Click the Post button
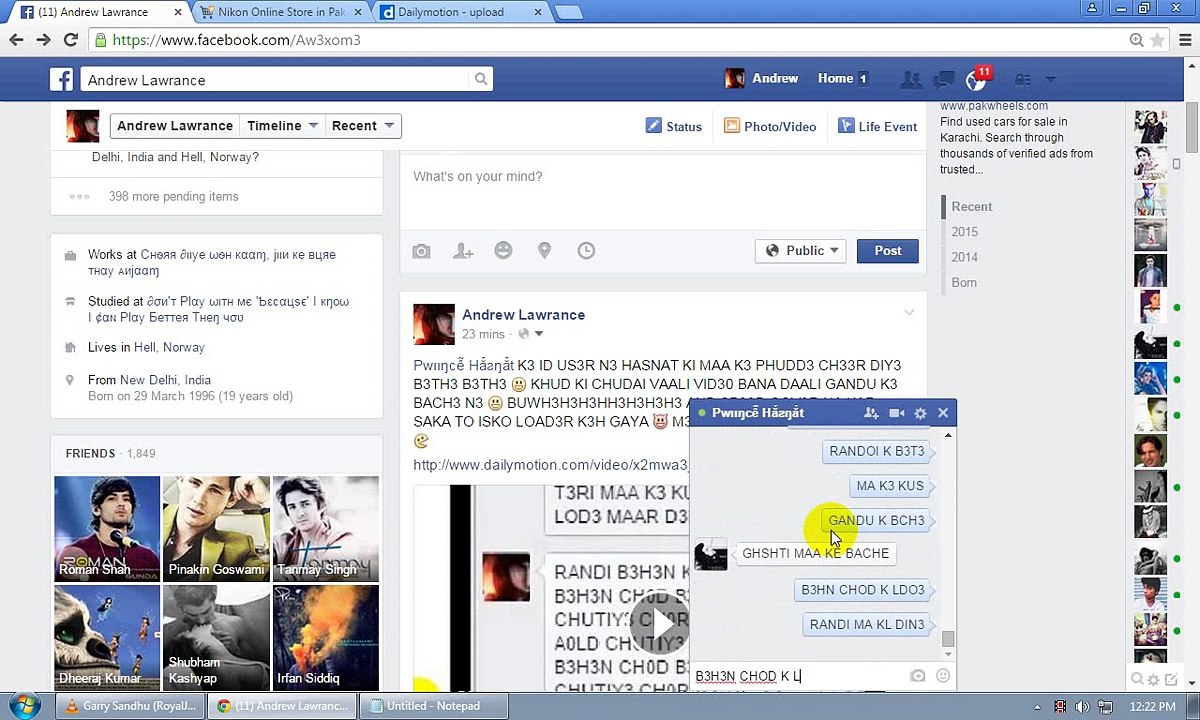The width and height of the screenshot is (1200, 720). click(x=887, y=251)
